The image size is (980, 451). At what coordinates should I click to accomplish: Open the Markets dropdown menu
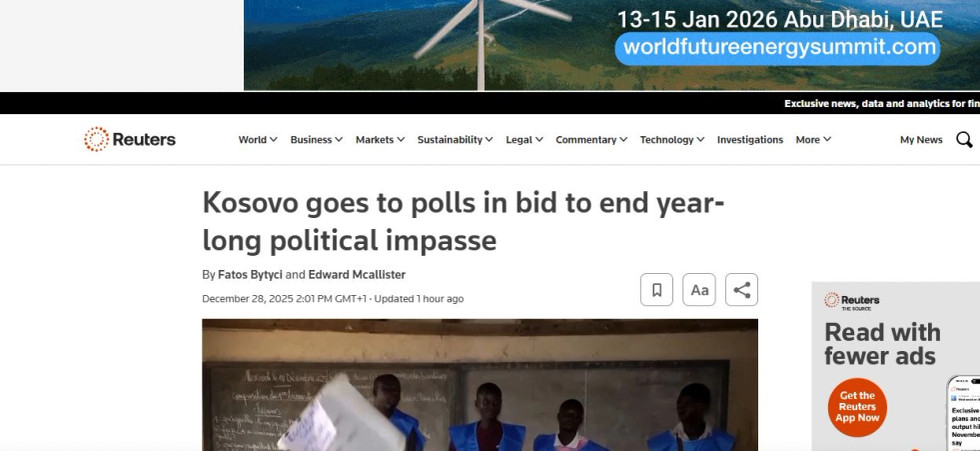point(380,140)
